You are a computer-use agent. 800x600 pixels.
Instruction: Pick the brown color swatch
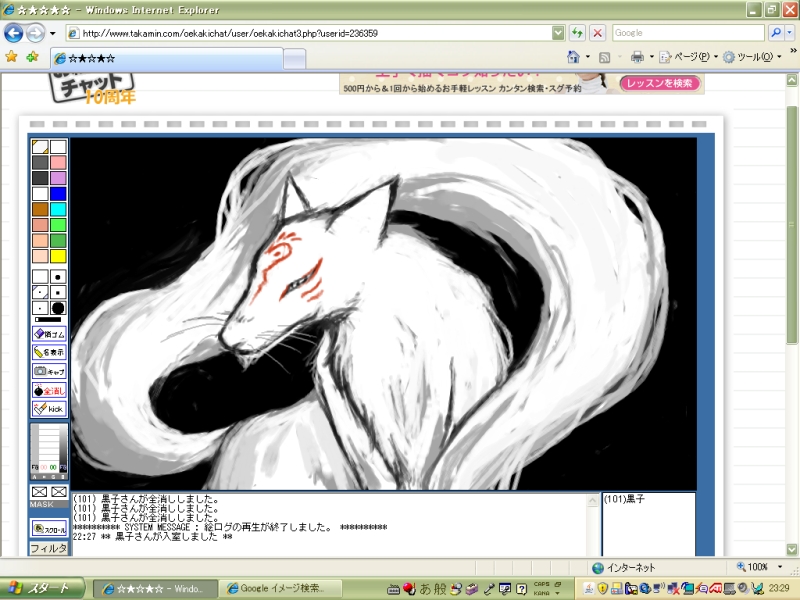[x=40, y=209]
